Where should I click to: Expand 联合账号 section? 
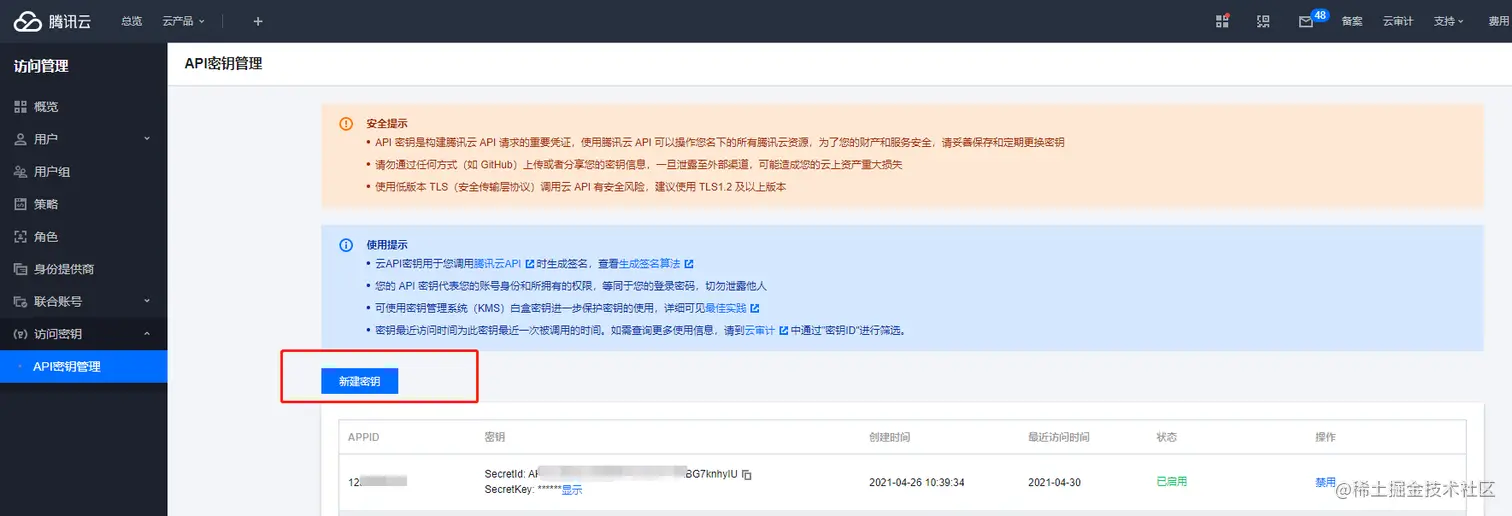[83, 301]
